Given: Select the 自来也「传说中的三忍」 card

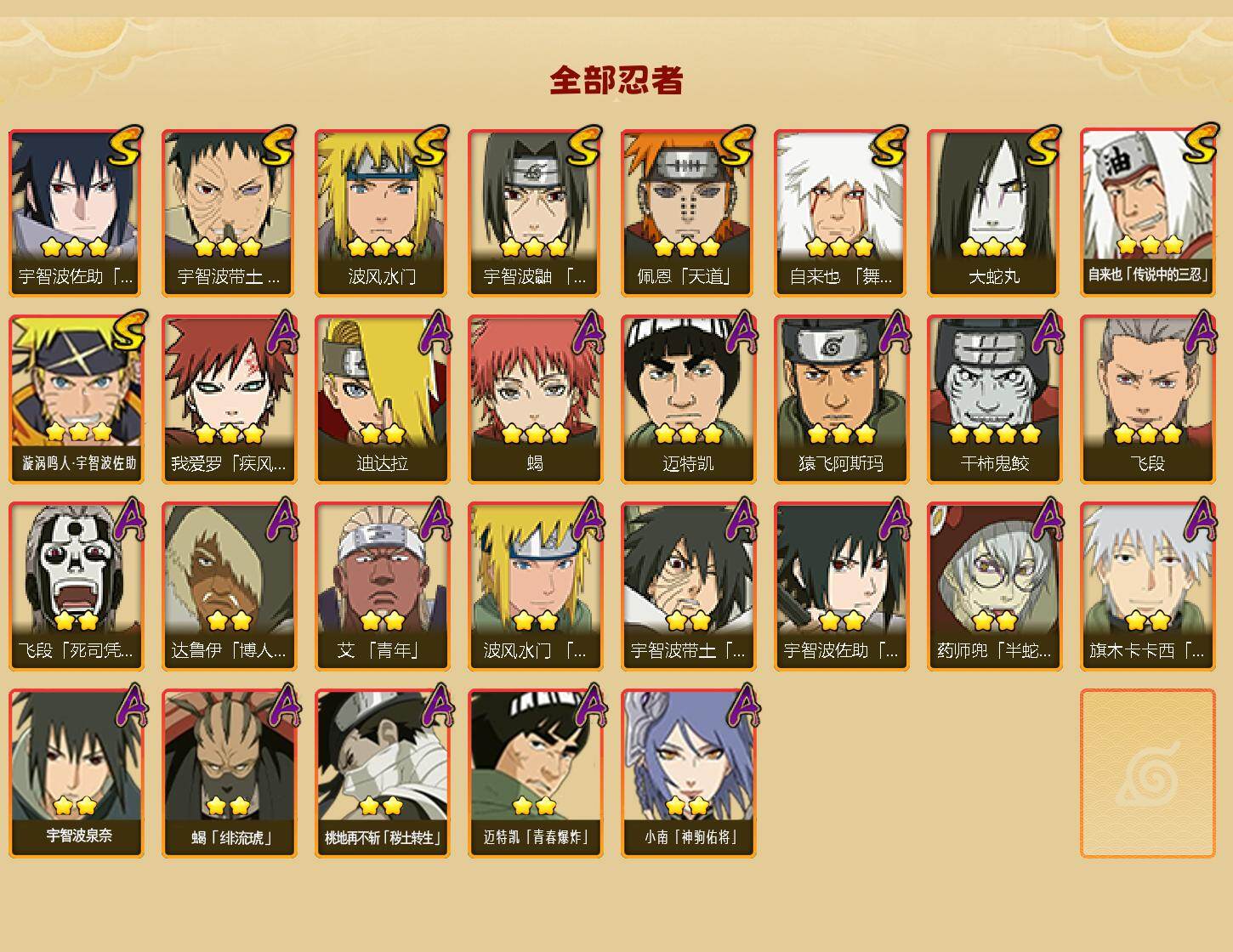Looking at the screenshot, I should pyautogui.click(x=1148, y=212).
